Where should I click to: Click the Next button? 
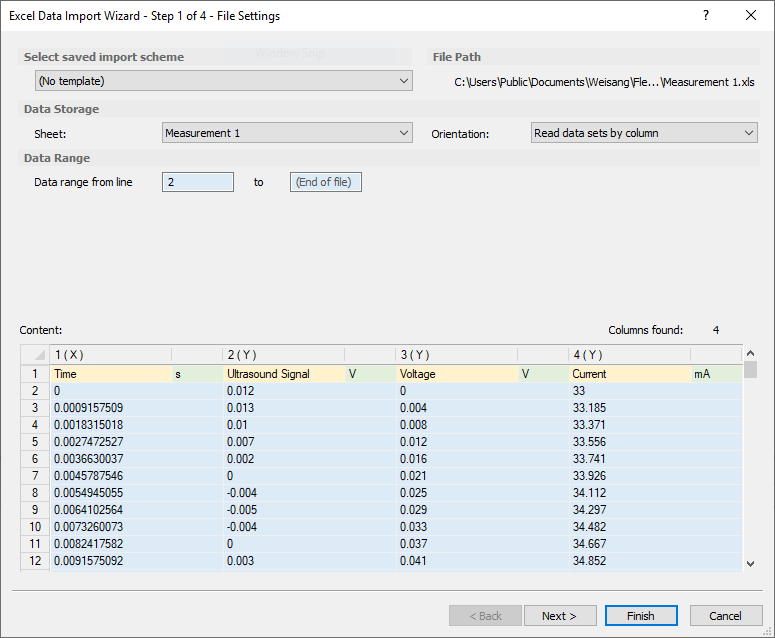pyautogui.click(x=560, y=616)
